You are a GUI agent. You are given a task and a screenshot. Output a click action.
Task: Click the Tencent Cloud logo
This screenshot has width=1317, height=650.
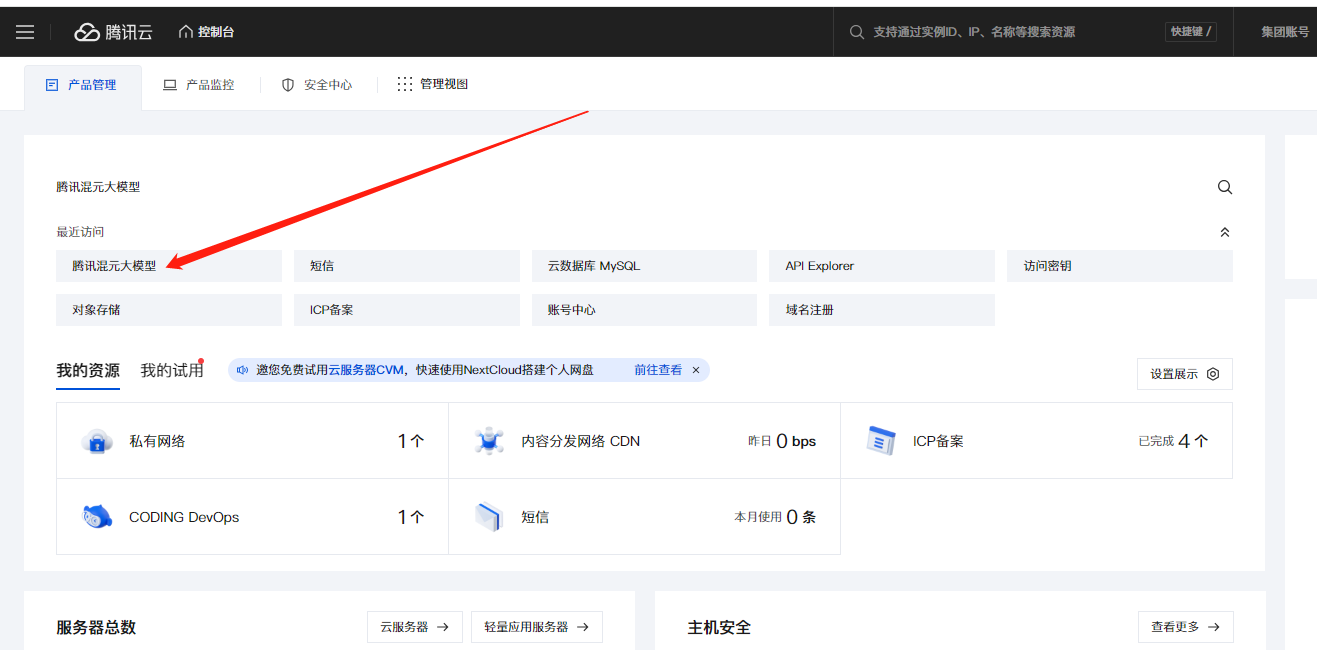click(x=113, y=32)
